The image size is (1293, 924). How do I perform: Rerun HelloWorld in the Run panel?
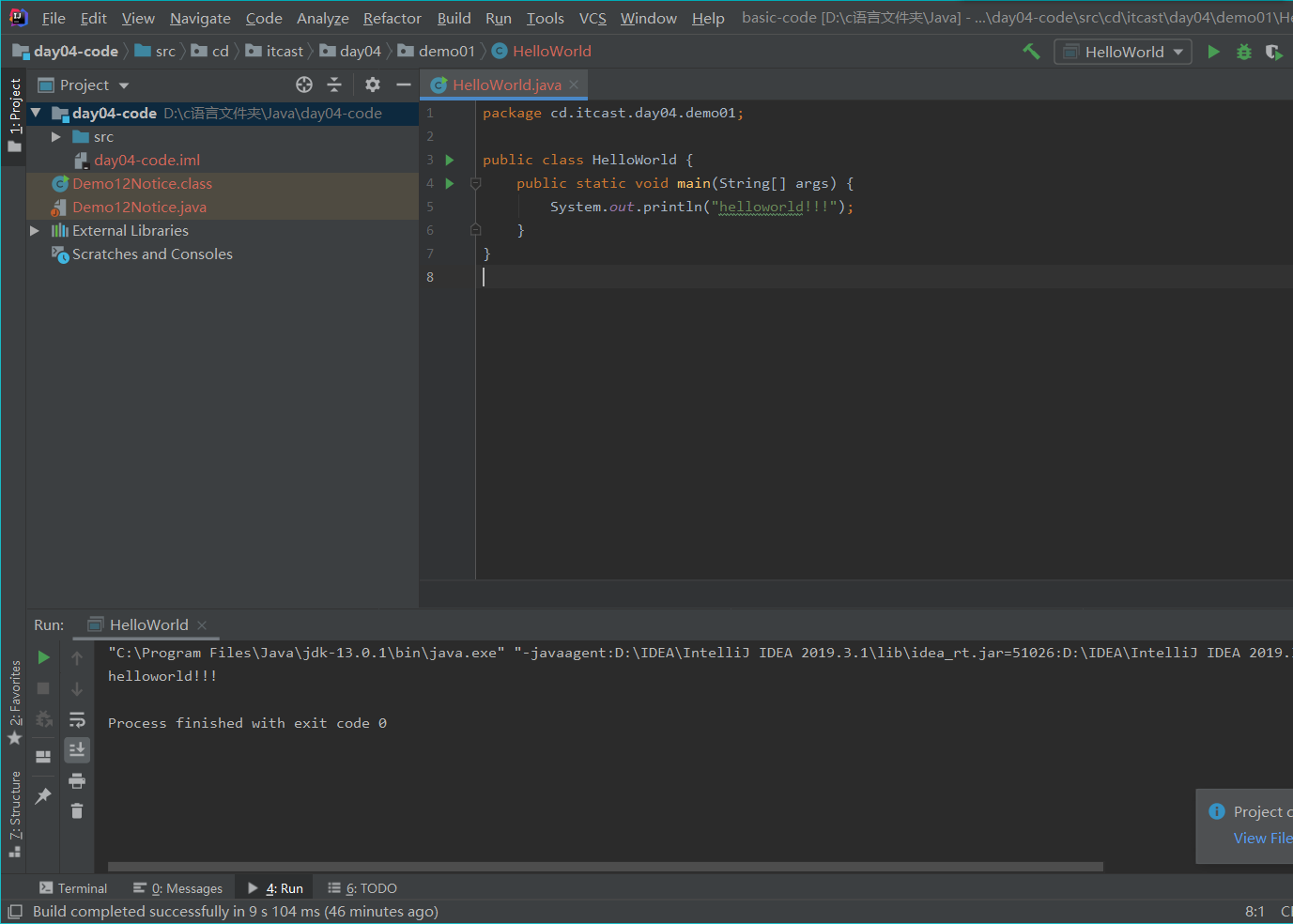coord(43,657)
